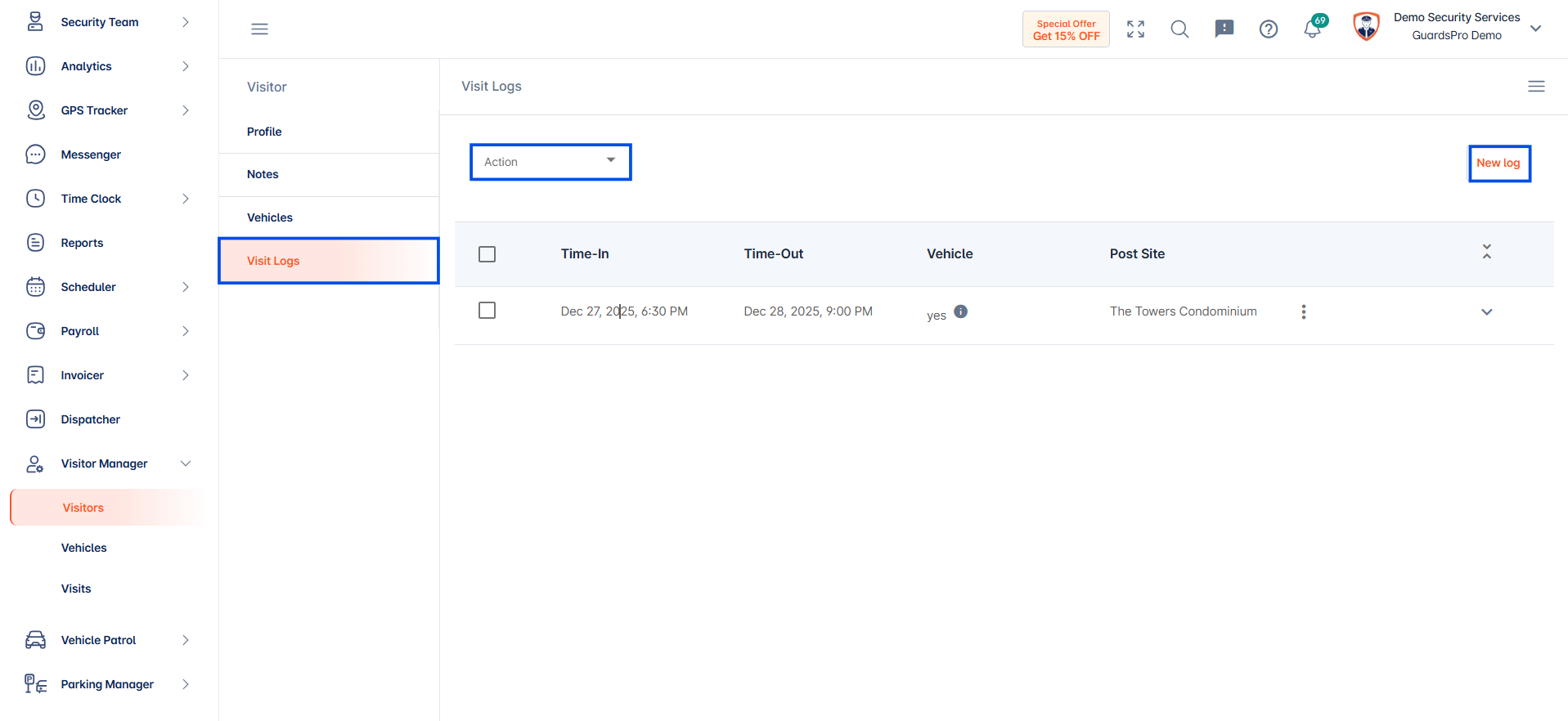Click the Vehicle Patrol car icon

tap(35, 640)
